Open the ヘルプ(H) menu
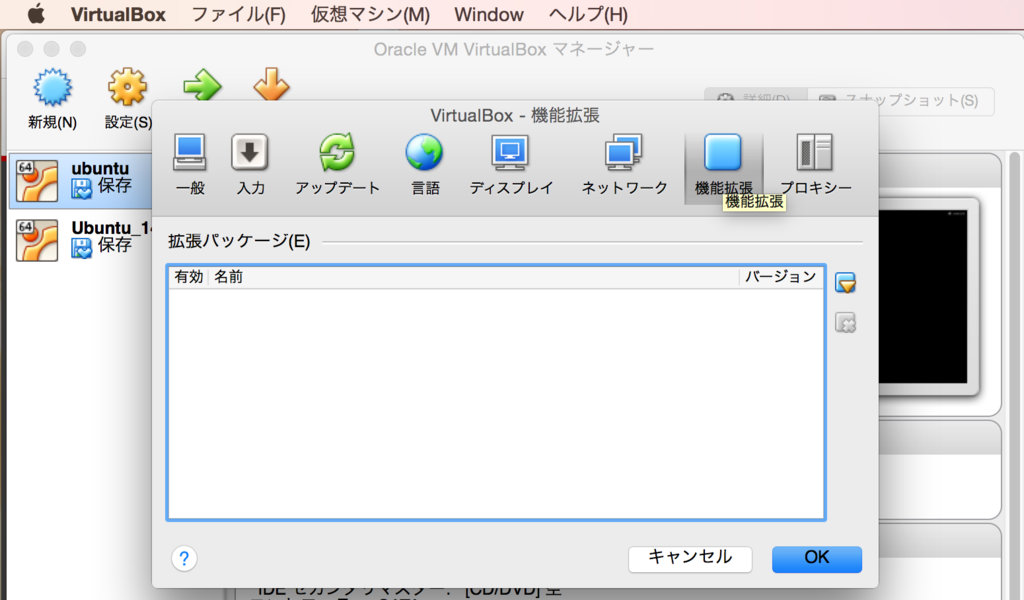The height and width of the screenshot is (600, 1024). tap(588, 14)
